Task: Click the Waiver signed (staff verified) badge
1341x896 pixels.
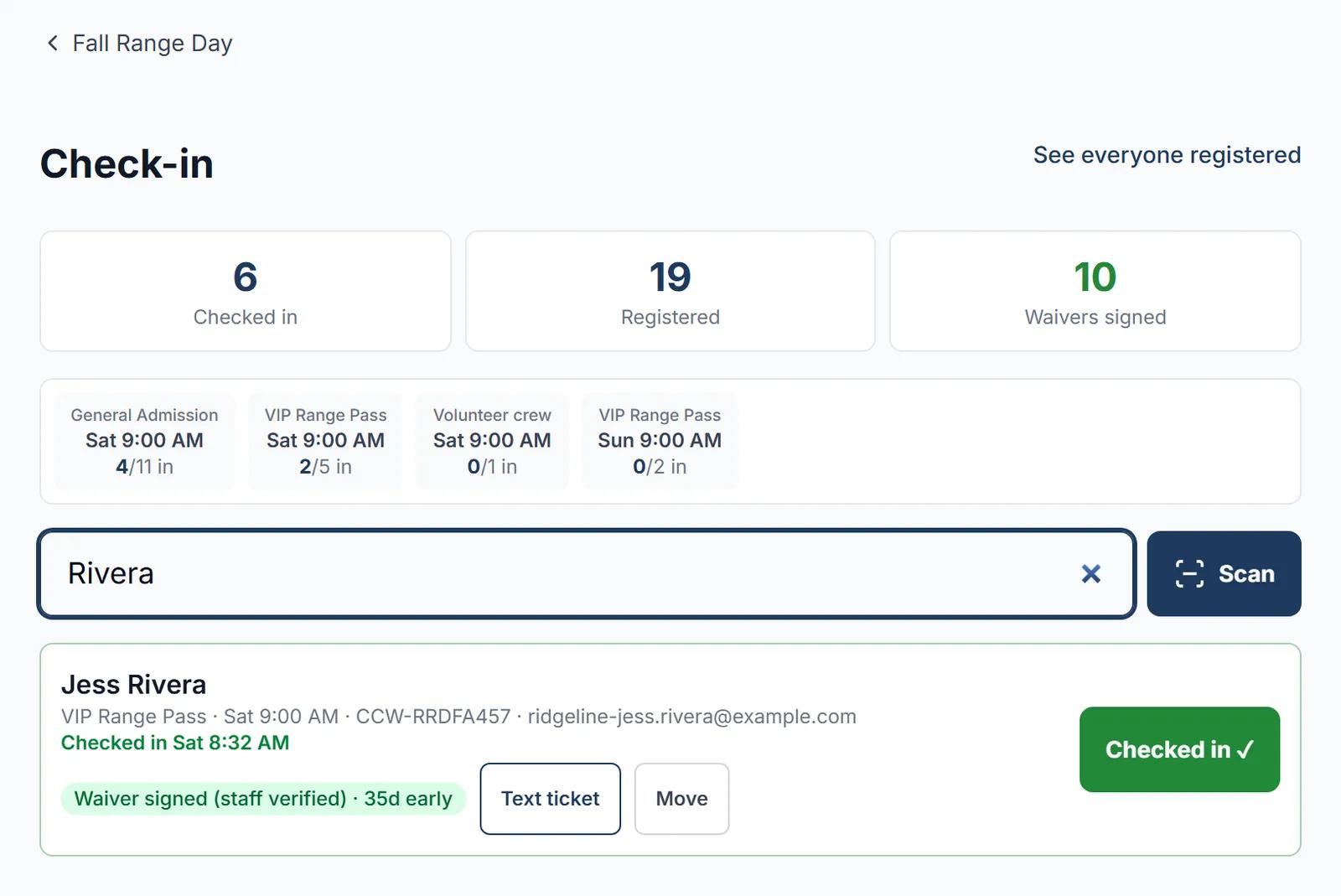Action: [263, 799]
